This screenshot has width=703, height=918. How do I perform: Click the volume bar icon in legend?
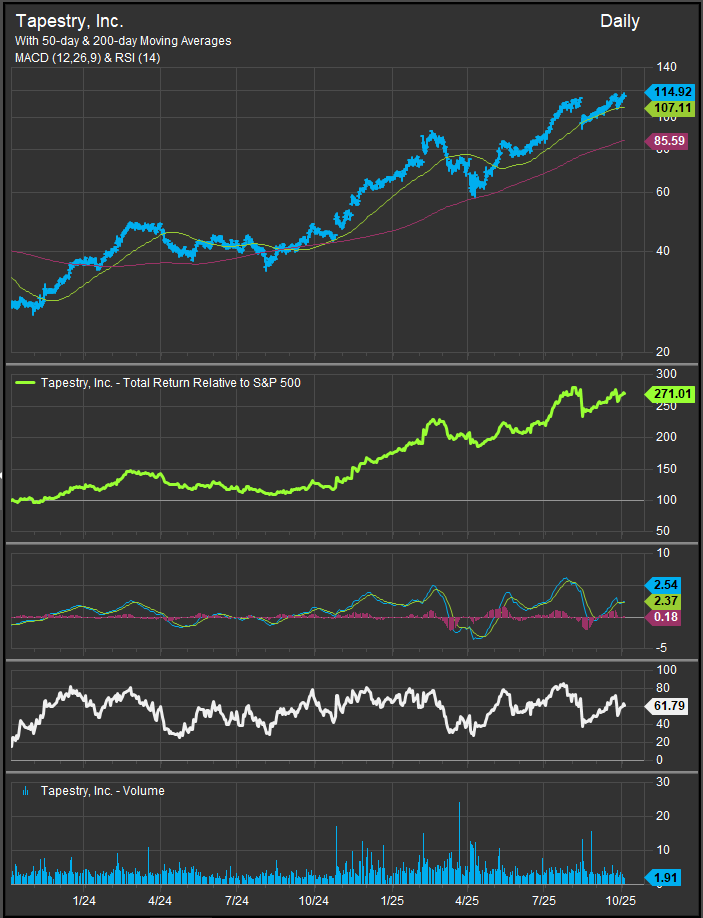pyautogui.click(x=24, y=791)
